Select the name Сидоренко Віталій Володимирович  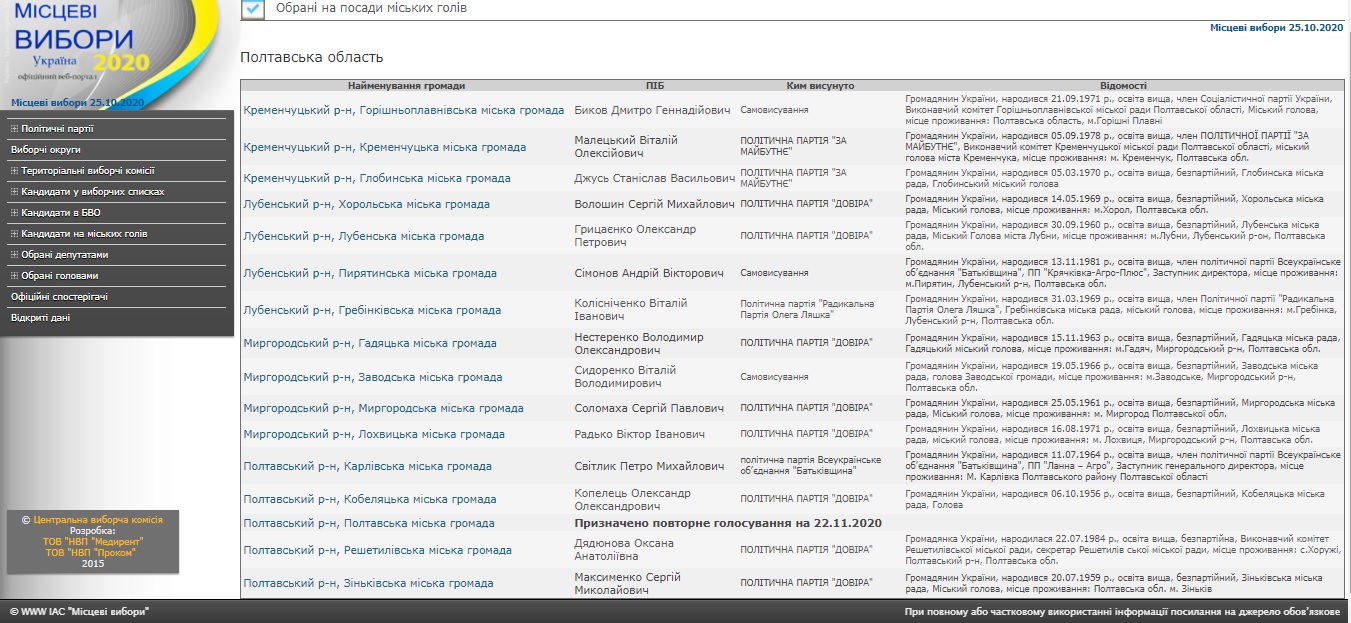pos(625,377)
